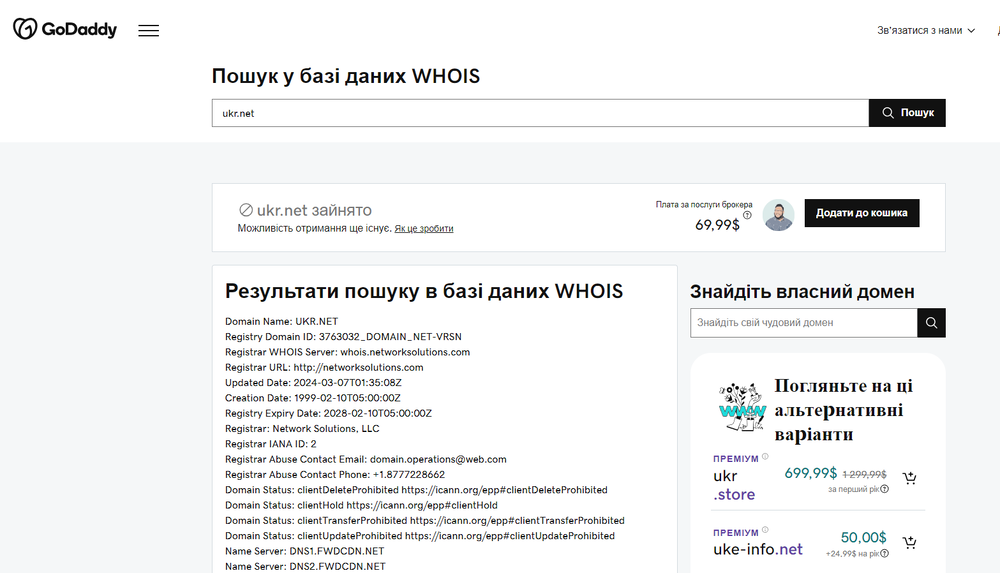Click the info icon next to за перший рік
This screenshot has height=573, width=1000.
tap(885, 489)
